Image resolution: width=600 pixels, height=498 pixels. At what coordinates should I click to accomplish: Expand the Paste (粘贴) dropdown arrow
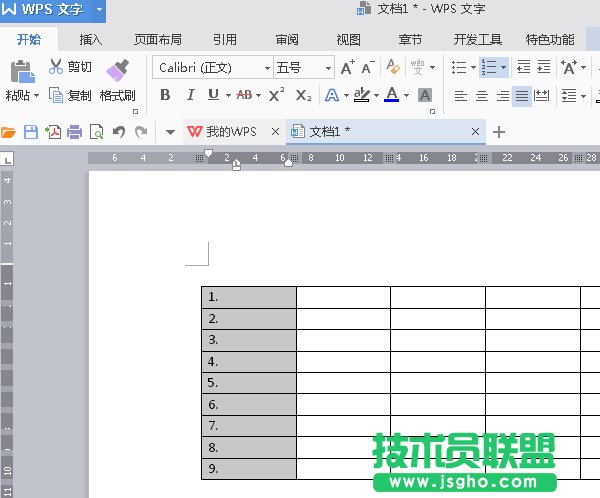[36, 96]
